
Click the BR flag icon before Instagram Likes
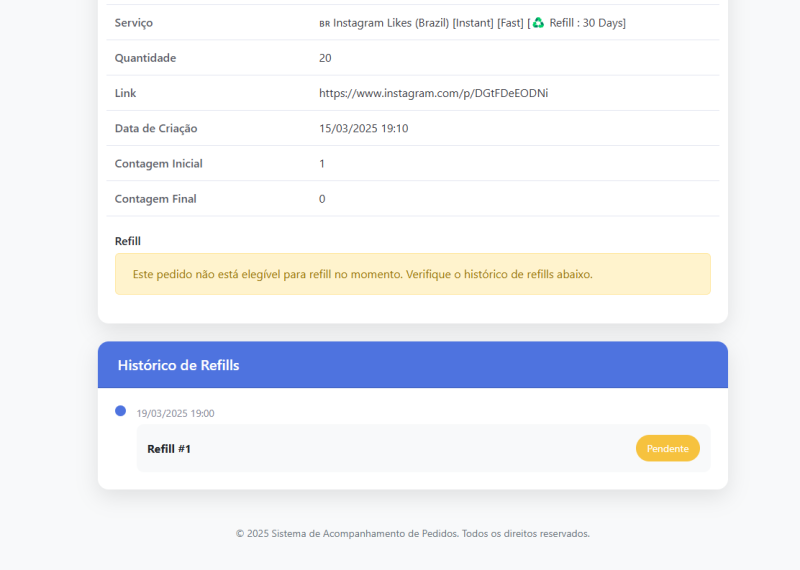[x=324, y=23]
